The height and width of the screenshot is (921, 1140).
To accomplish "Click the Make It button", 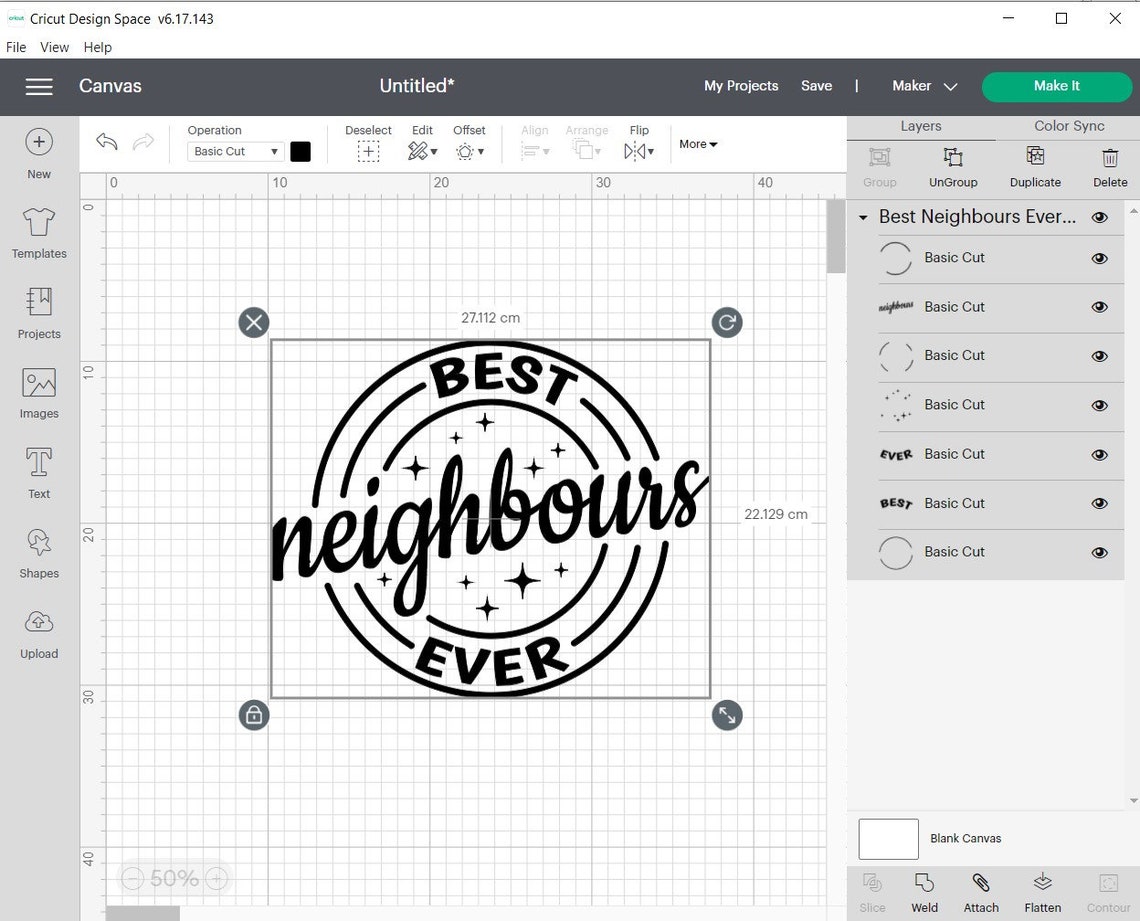I will coord(1057,87).
